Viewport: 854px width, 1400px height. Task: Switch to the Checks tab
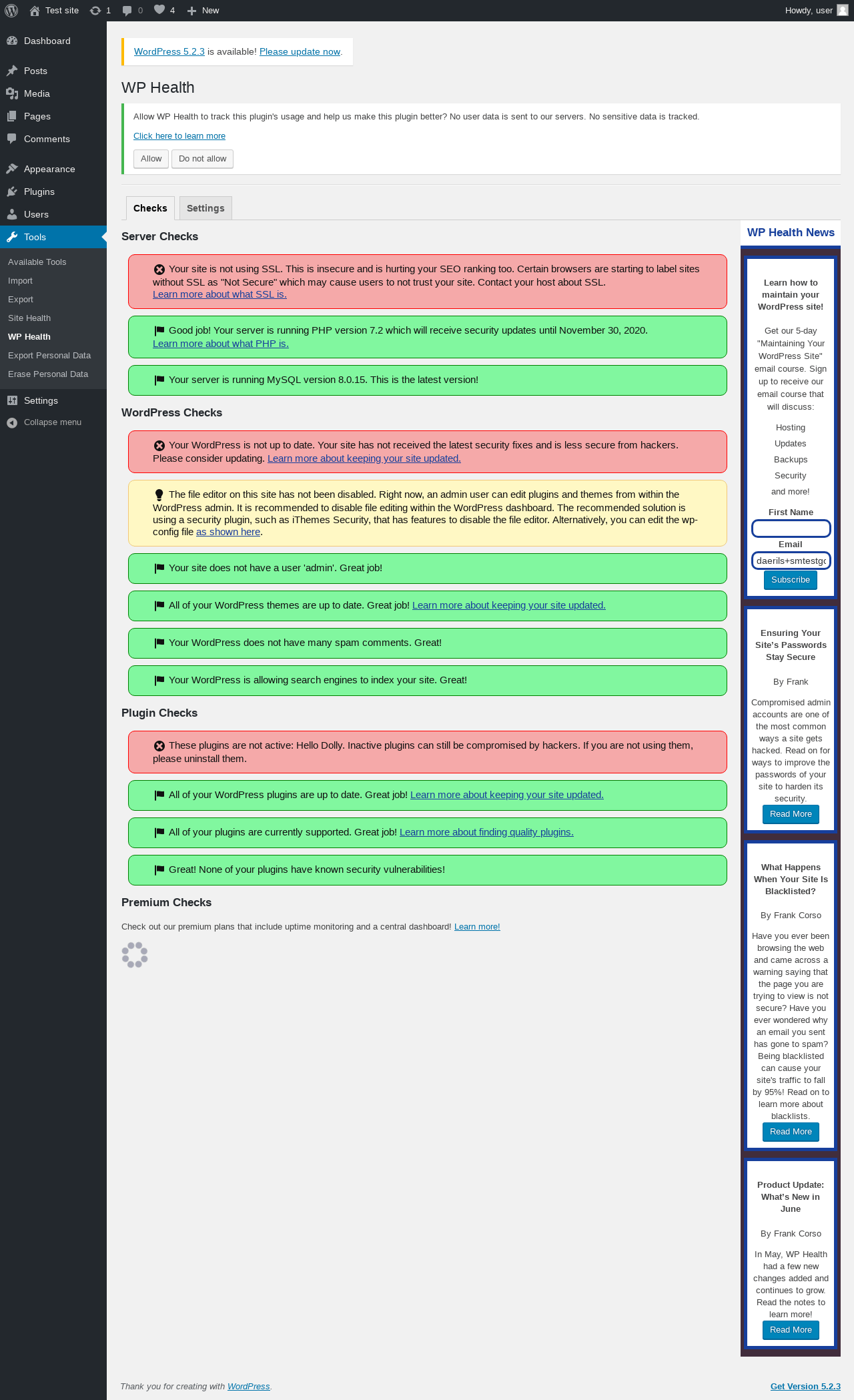(150, 208)
